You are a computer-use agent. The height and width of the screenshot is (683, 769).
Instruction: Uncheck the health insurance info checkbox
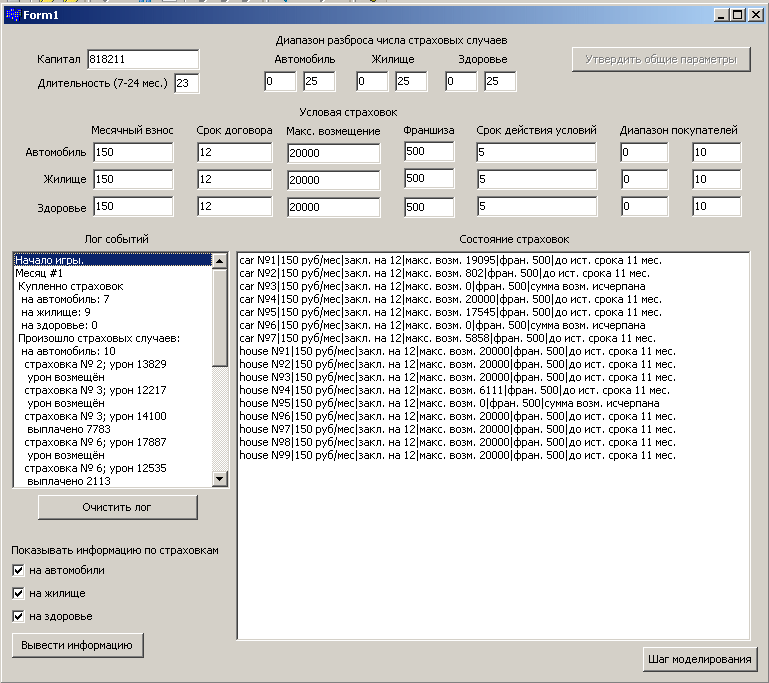pyautogui.click(x=18, y=616)
